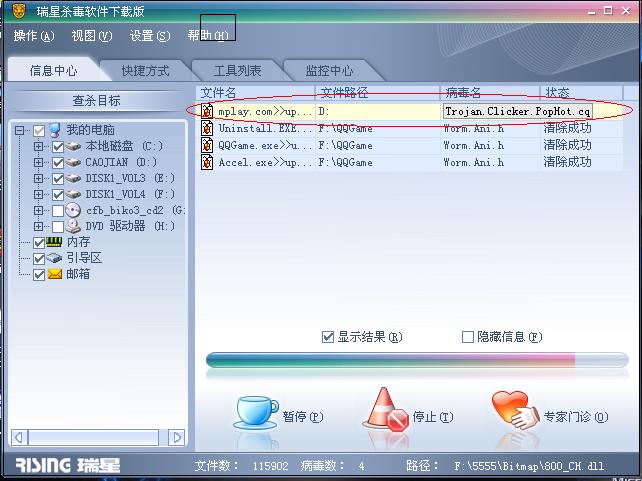Click the cfb_biko3_cd2 CD disc icon
This screenshot has width=642, height=481.
73,210
